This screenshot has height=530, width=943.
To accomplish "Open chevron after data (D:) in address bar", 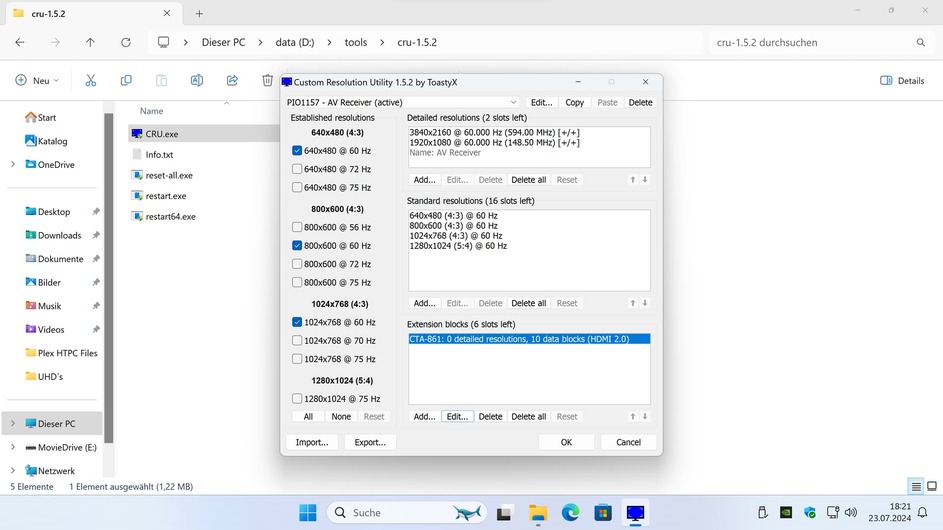I will [x=330, y=43].
